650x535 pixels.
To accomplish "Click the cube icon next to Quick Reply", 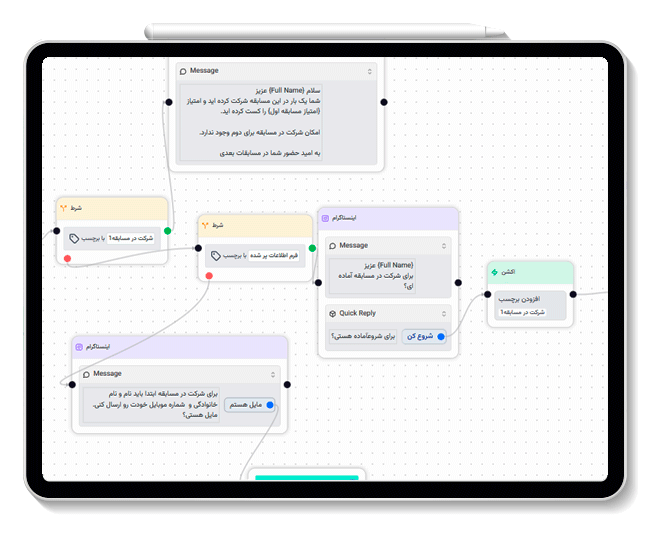I will 332,313.
